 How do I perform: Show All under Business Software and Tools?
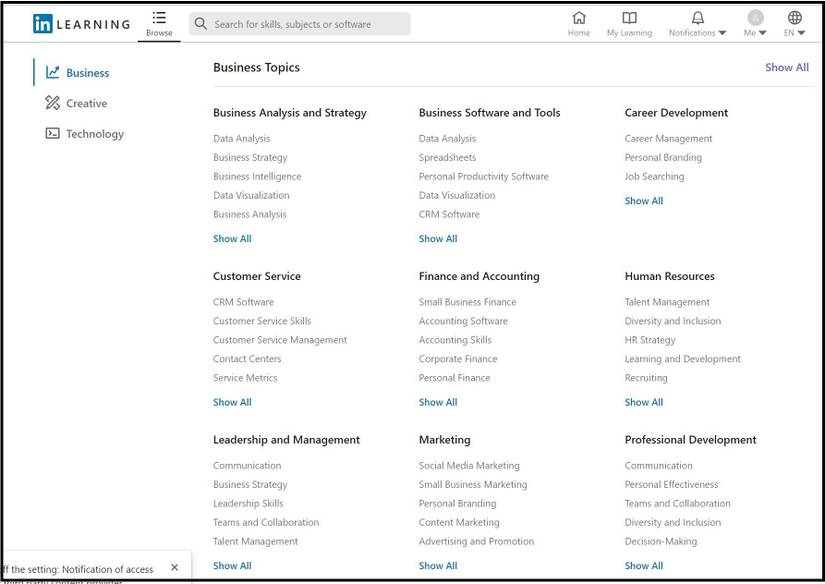coord(438,238)
